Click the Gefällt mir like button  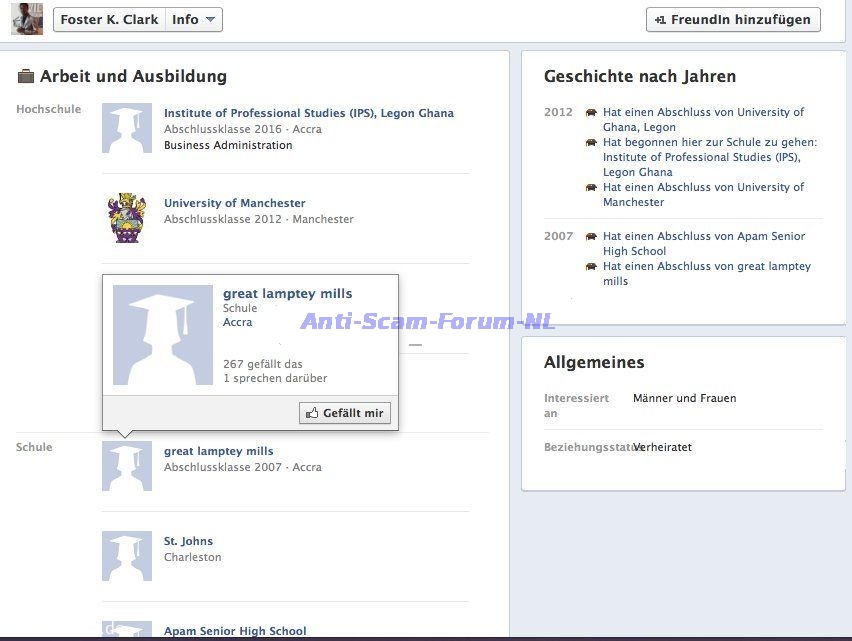pyautogui.click(x=345, y=413)
